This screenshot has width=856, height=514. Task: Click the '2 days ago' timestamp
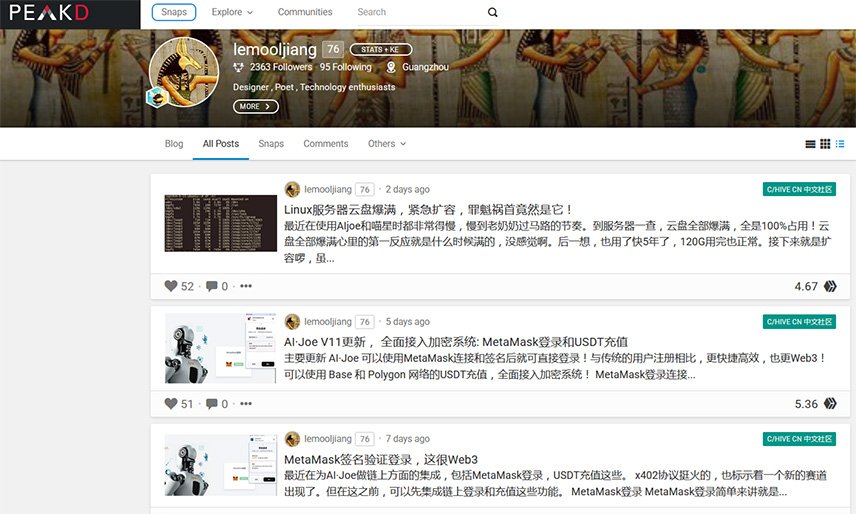click(x=407, y=189)
